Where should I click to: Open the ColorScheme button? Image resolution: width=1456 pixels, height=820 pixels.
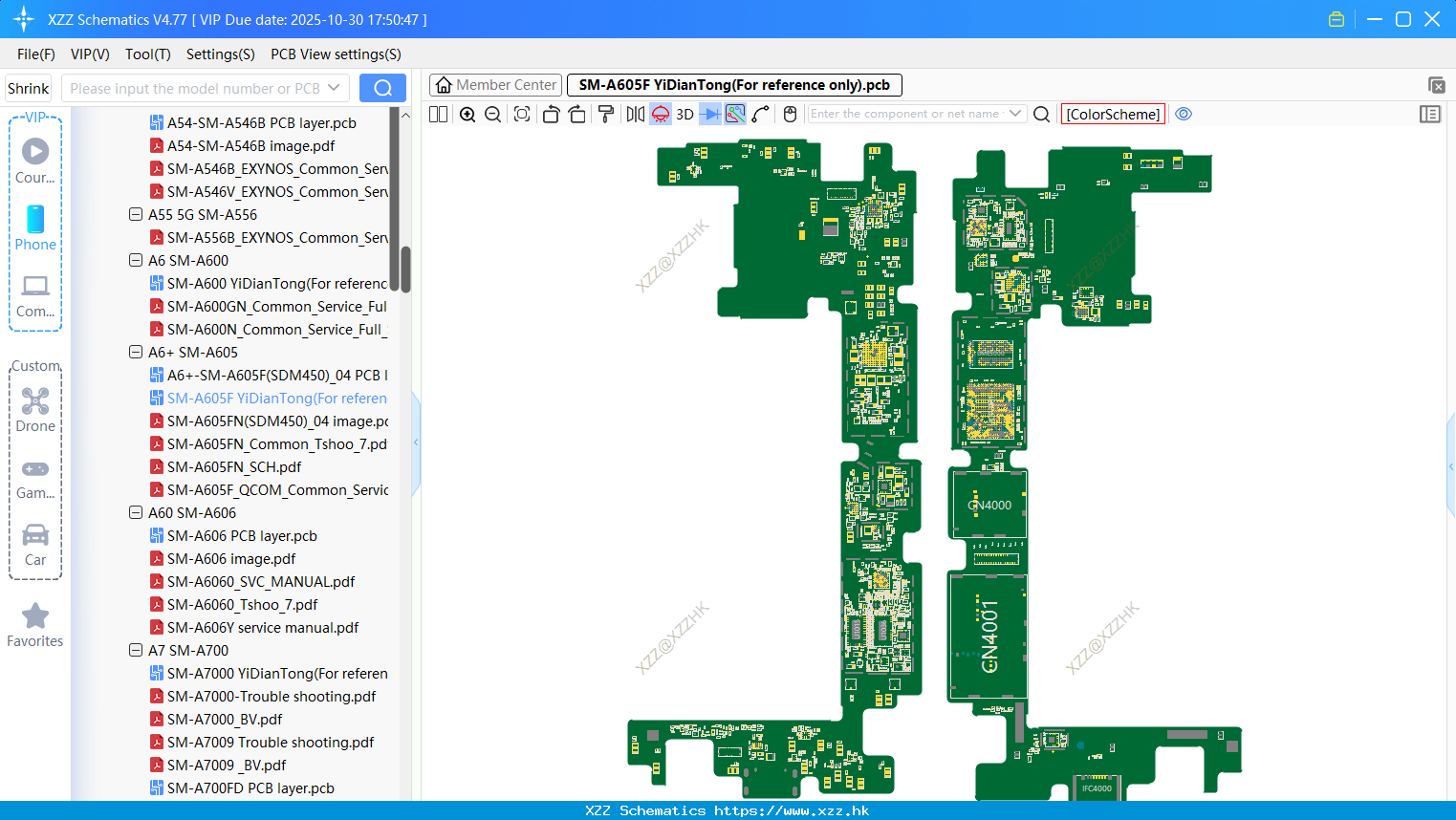(1113, 114)
